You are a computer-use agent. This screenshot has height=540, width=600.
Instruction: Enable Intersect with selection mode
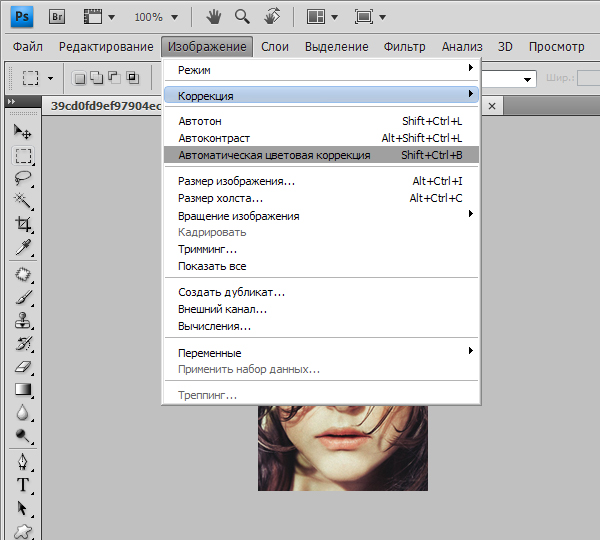(132, 78)
